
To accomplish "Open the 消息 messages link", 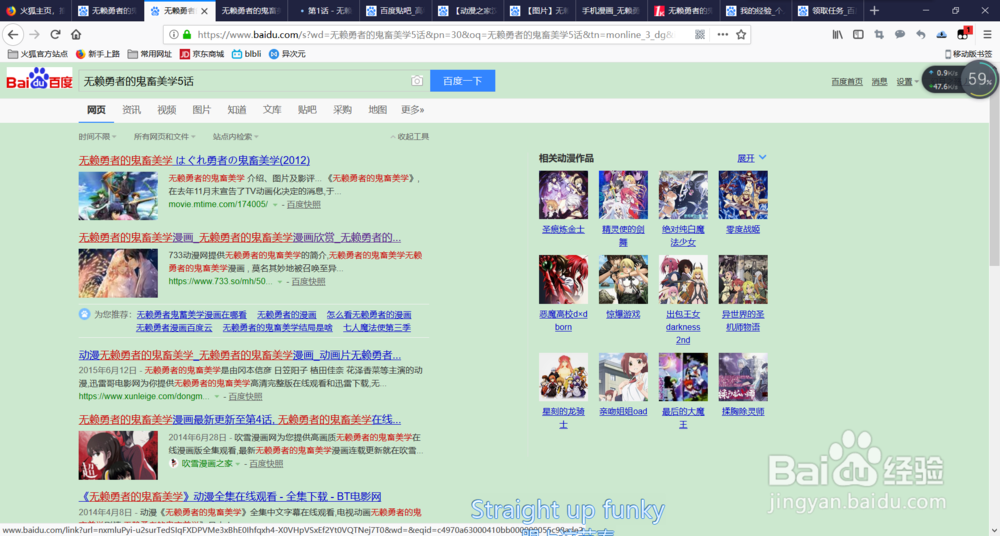I will tap(879, 82).
